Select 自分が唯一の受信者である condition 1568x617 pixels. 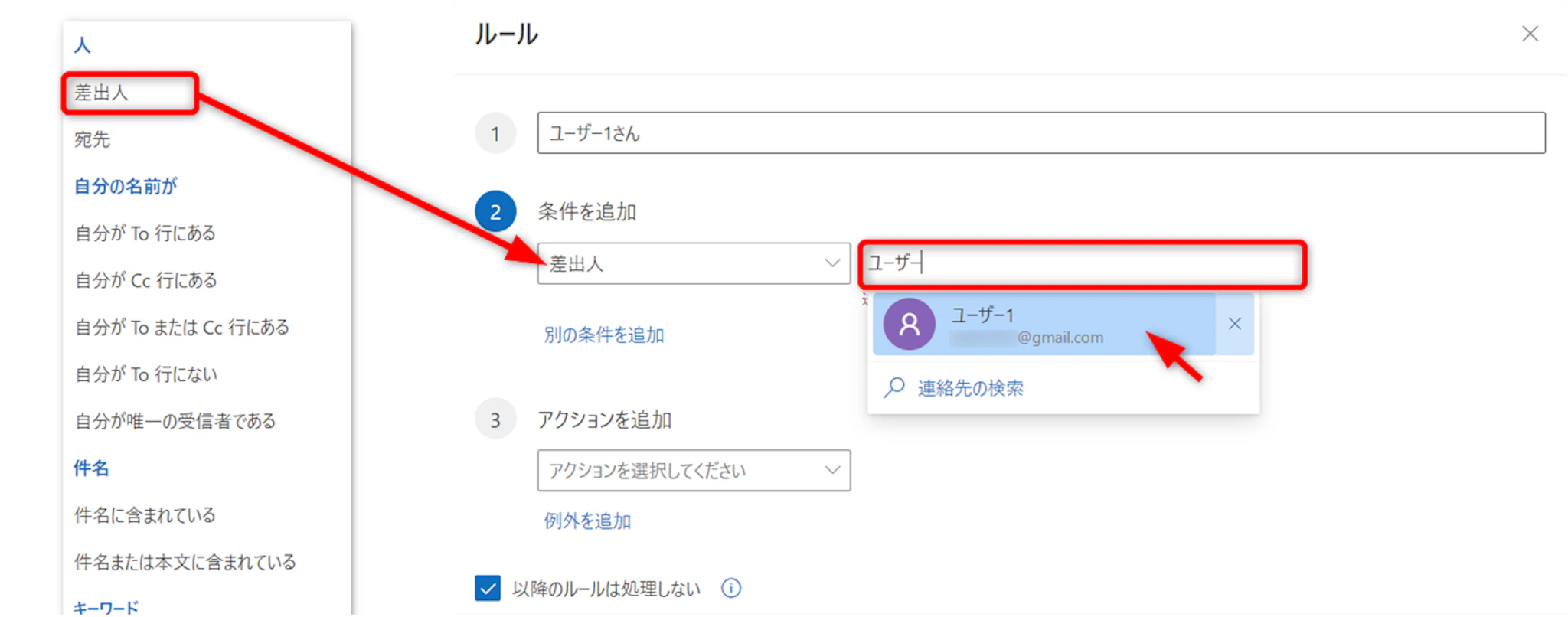click(175, 421)
